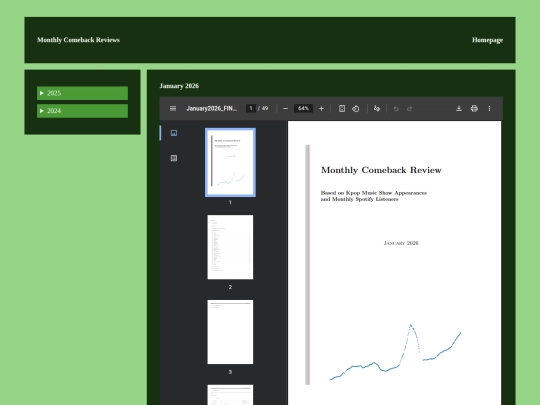Click the fit to page icon

tap(342, 108)
